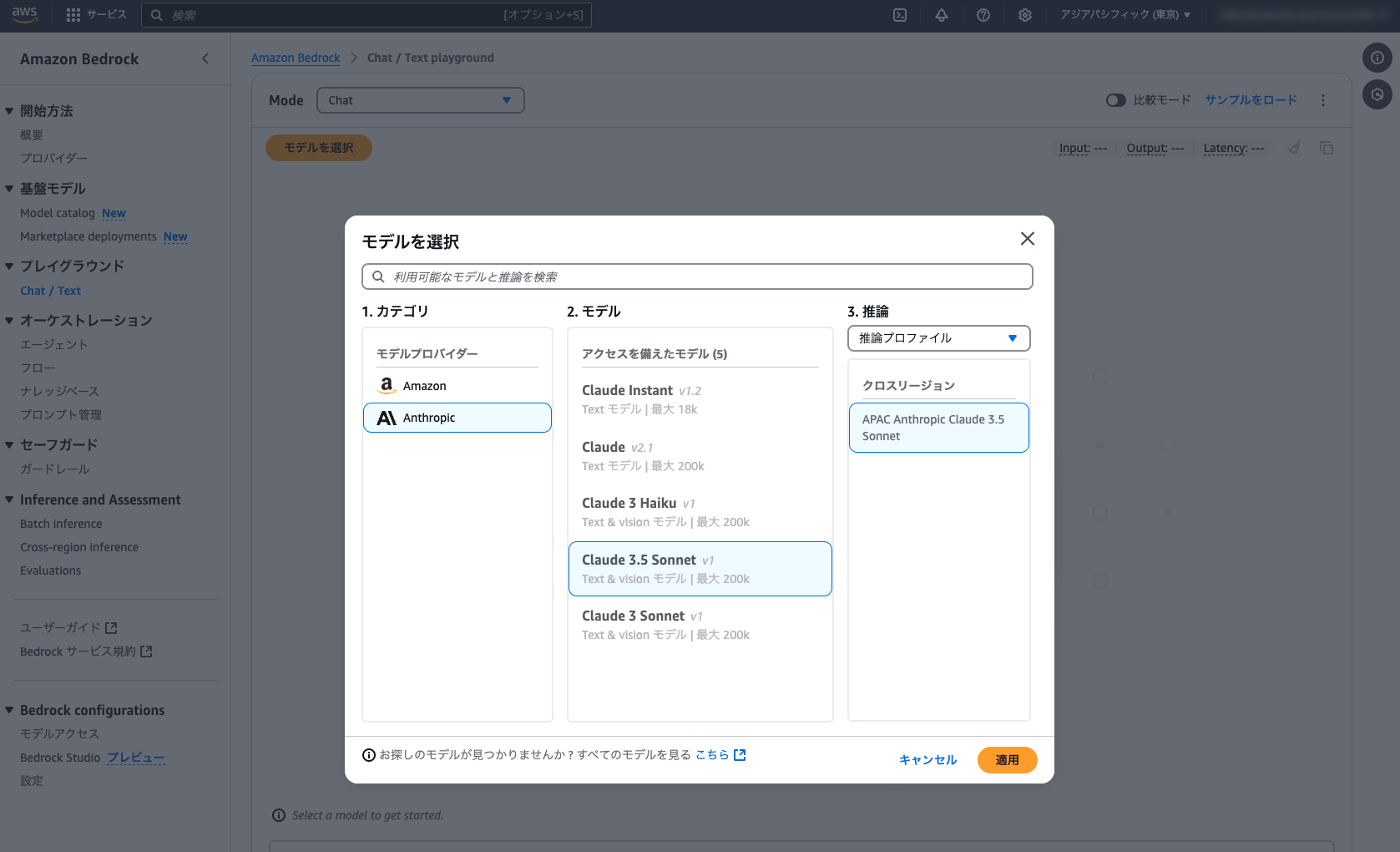Image resolution: width=1400 pixels, height=852 pixels.
Task: Open Marketplace deployments in sidebar
Action: click(88, 236)
